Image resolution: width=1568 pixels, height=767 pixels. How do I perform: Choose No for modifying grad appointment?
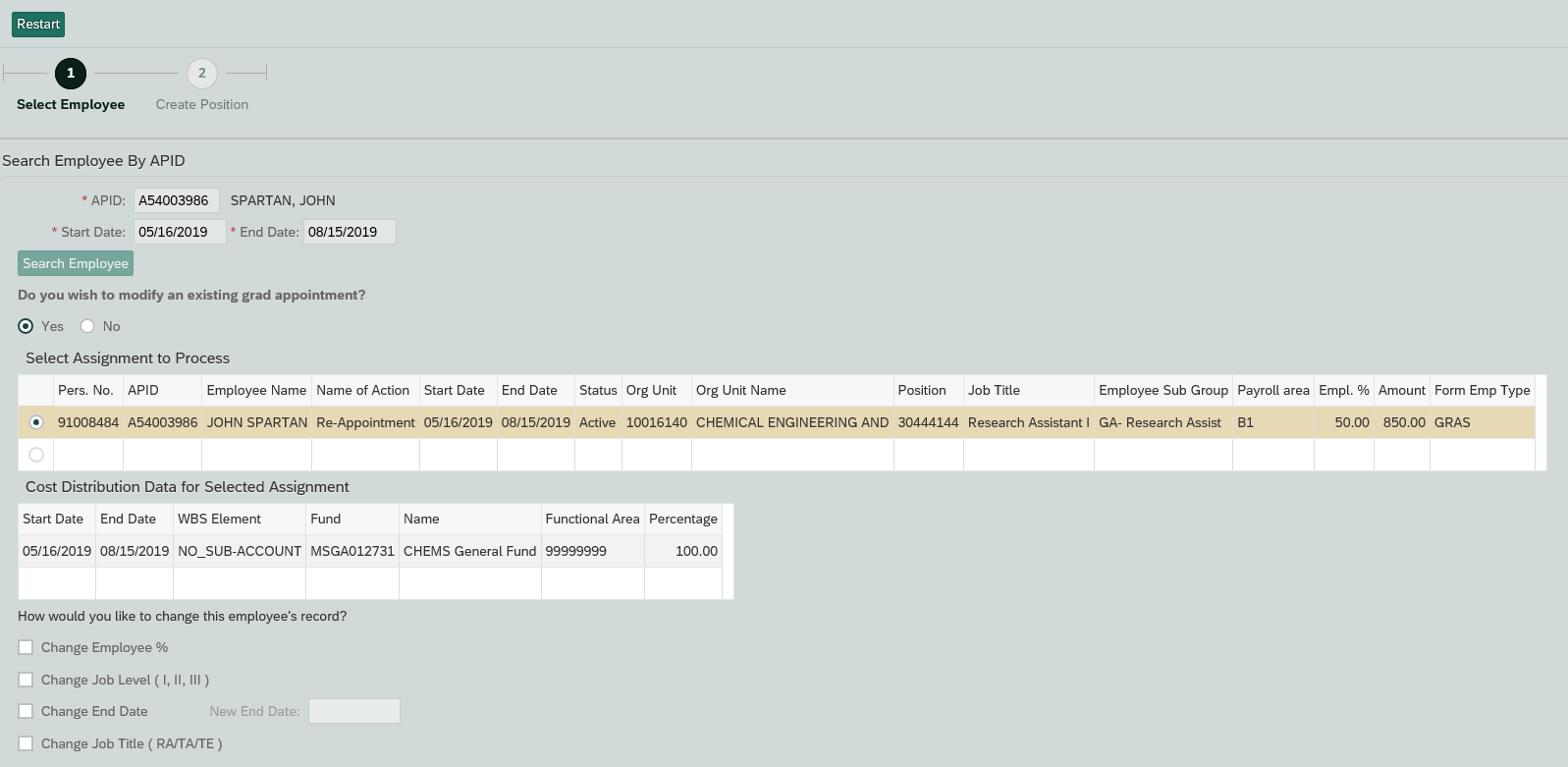coord(87,326)
